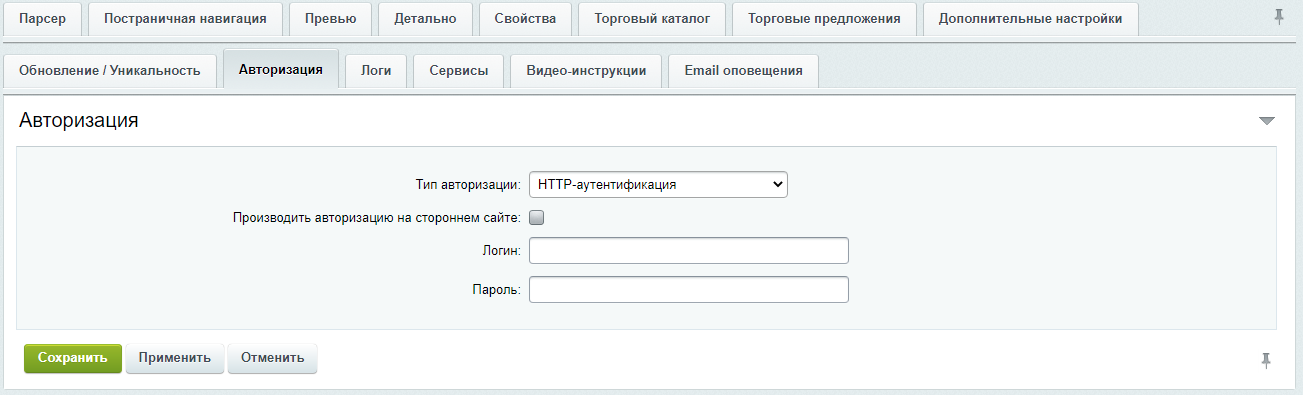This screenshot has width=1303, height=395.
Task: Enable authorization on third-party site checkbox
Action: pos(536,217)
